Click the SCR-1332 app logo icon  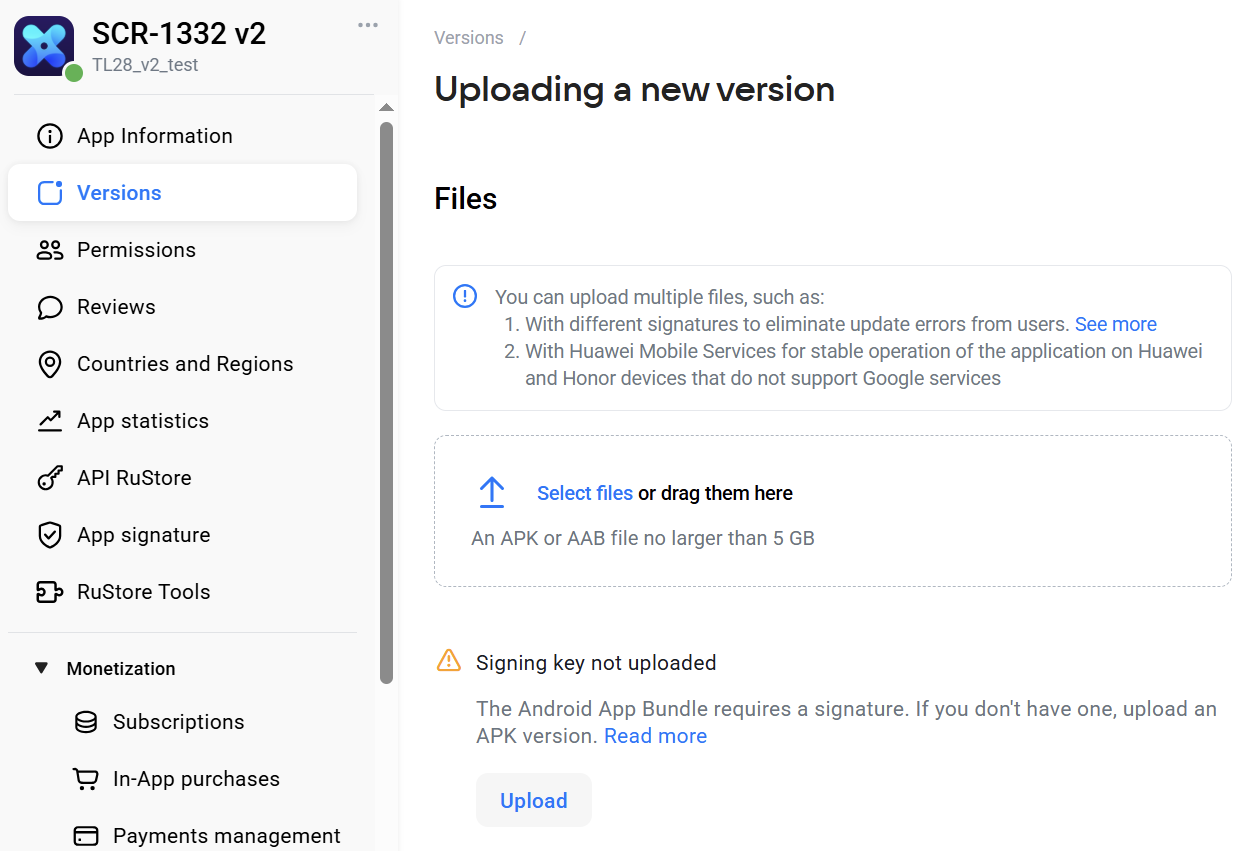pyautogui.click(x=44, y=46)
